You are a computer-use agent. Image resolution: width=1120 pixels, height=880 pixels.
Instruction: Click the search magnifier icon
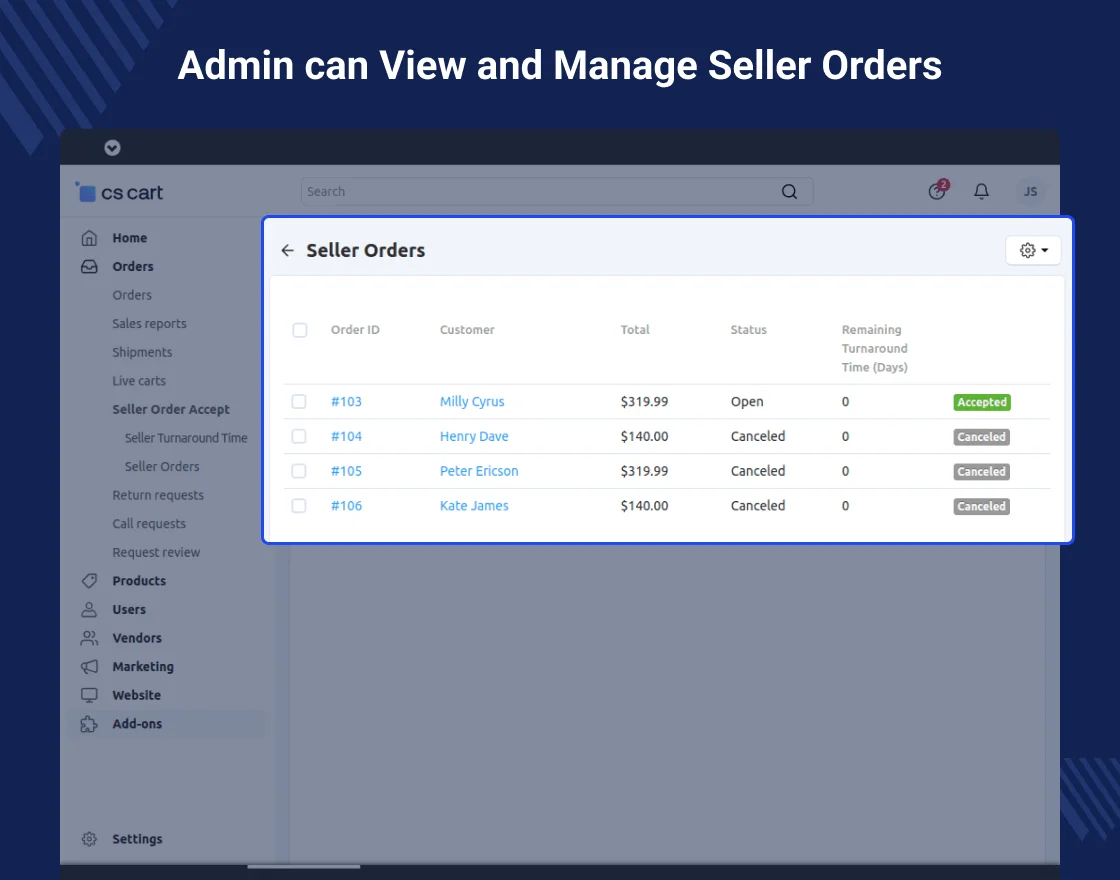click(789, 192)
